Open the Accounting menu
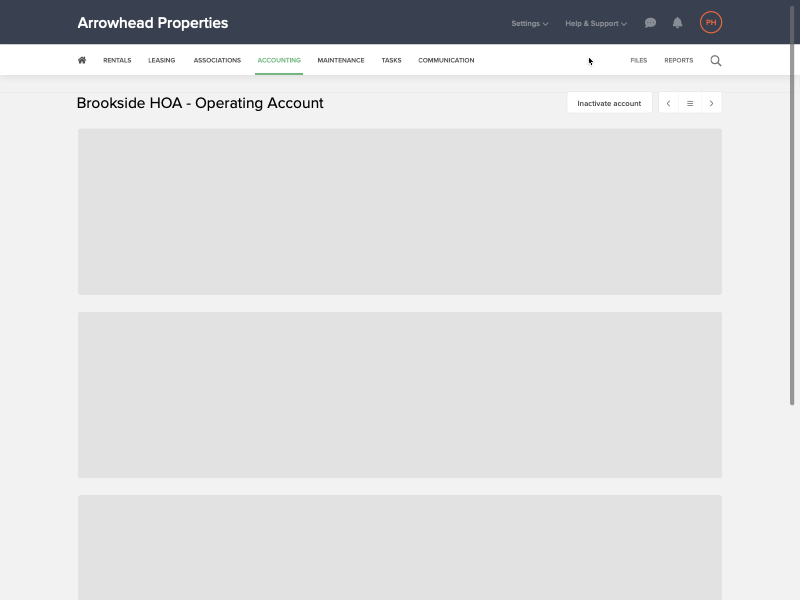 tap(279, 60)
